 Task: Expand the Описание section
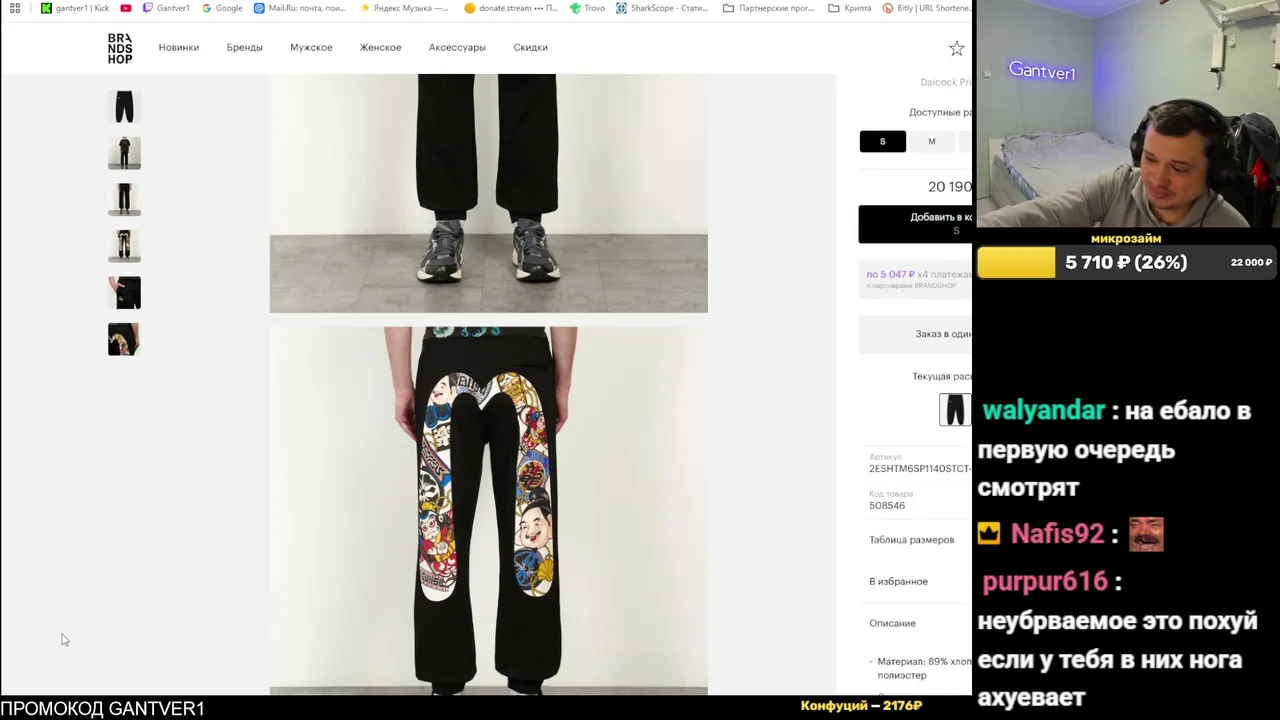(x=892, y=623)
